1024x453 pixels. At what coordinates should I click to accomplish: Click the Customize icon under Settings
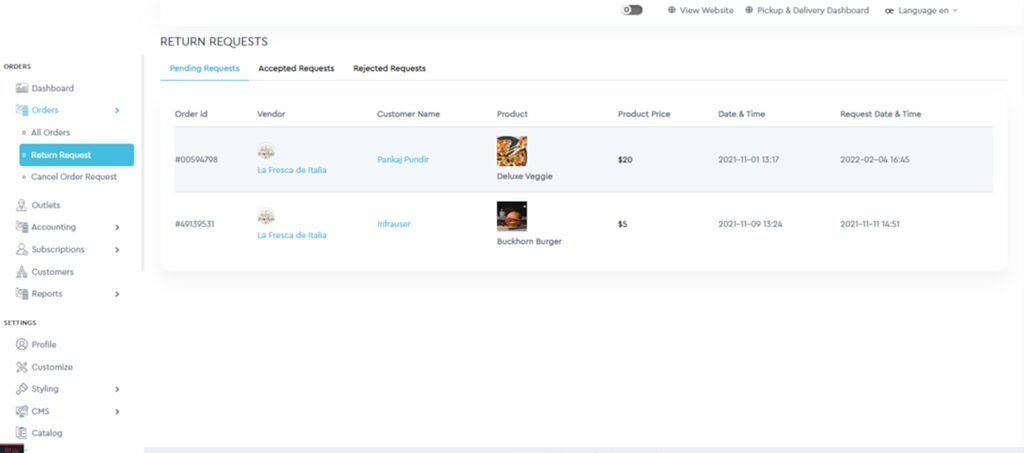tap(22, 367)
